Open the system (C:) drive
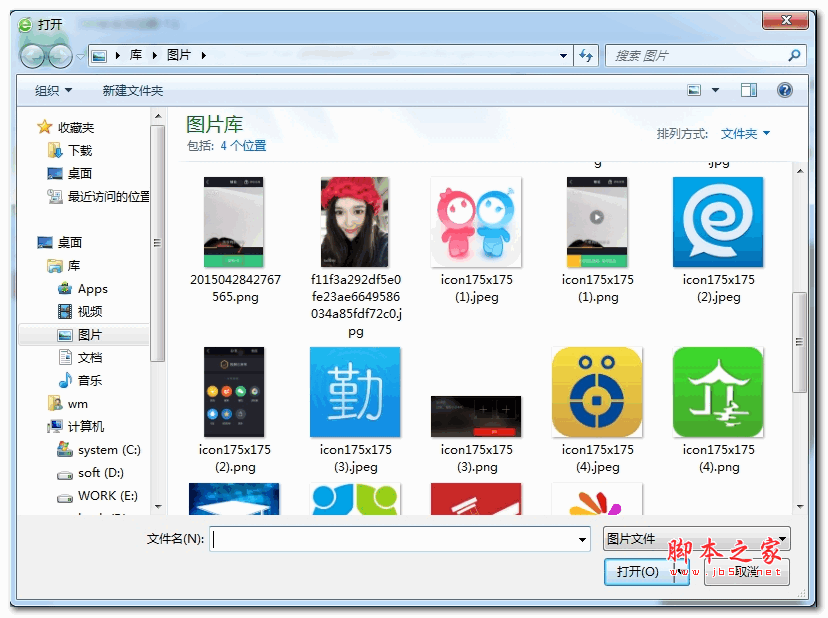The width and height of the screenshot is (828, 618). click(99, 450)
